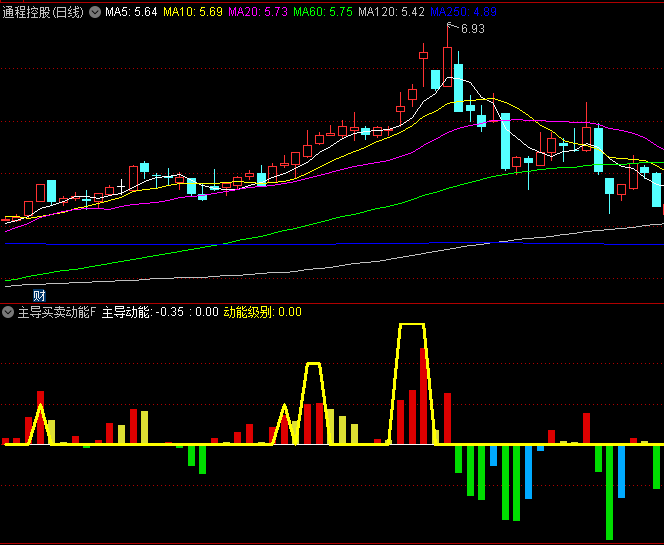664x545 pixels.
Task: Click the 动能级别: 0.00 value
Action: coord(263,313)
